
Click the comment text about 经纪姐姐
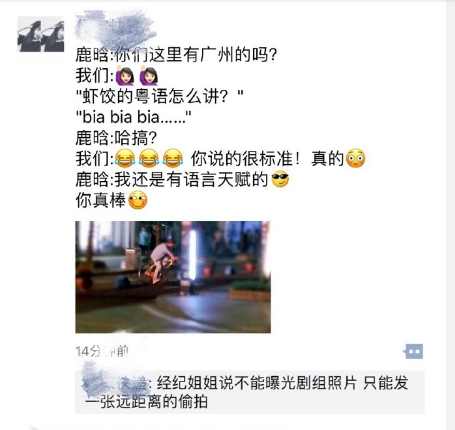pyautogui.click(x=247, y=392)
